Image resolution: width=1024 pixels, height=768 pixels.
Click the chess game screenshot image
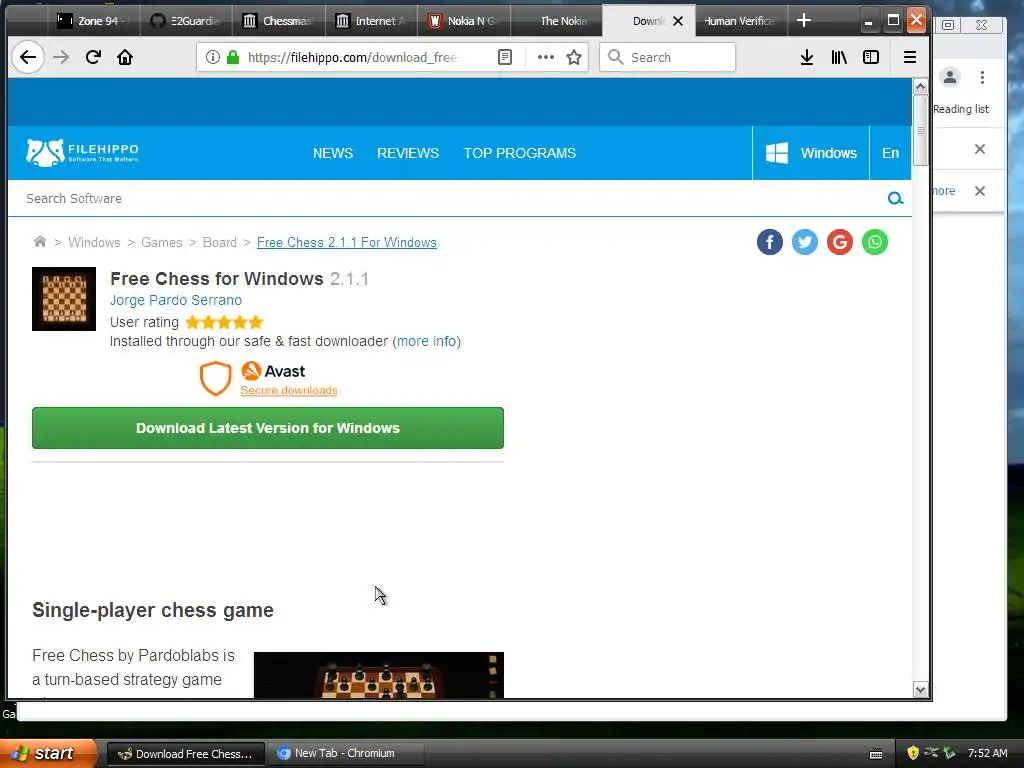coord(379,675)
